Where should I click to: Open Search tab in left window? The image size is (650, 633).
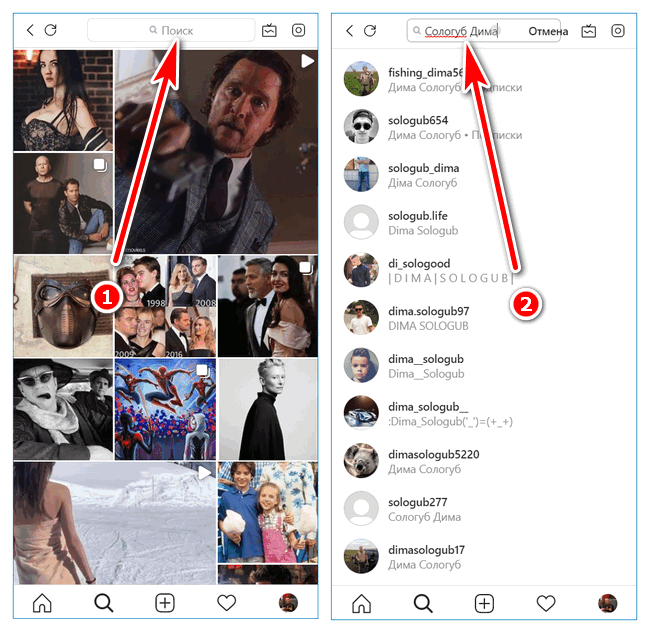(104, 603)
